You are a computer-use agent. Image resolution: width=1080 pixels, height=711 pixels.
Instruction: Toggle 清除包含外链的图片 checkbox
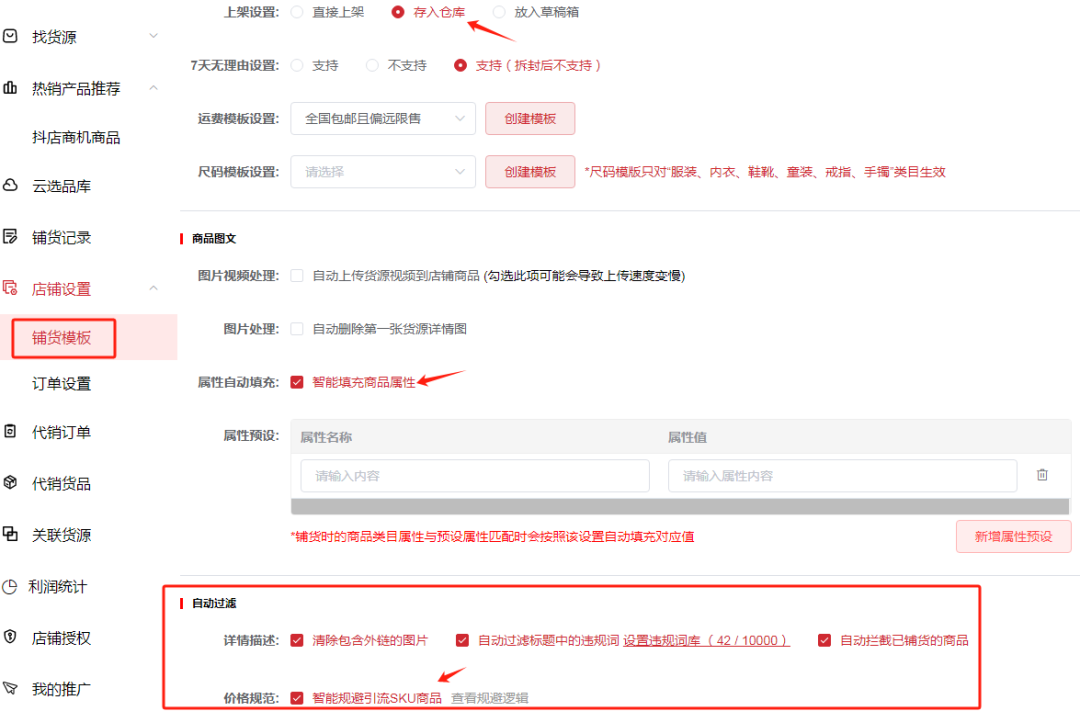297,640
